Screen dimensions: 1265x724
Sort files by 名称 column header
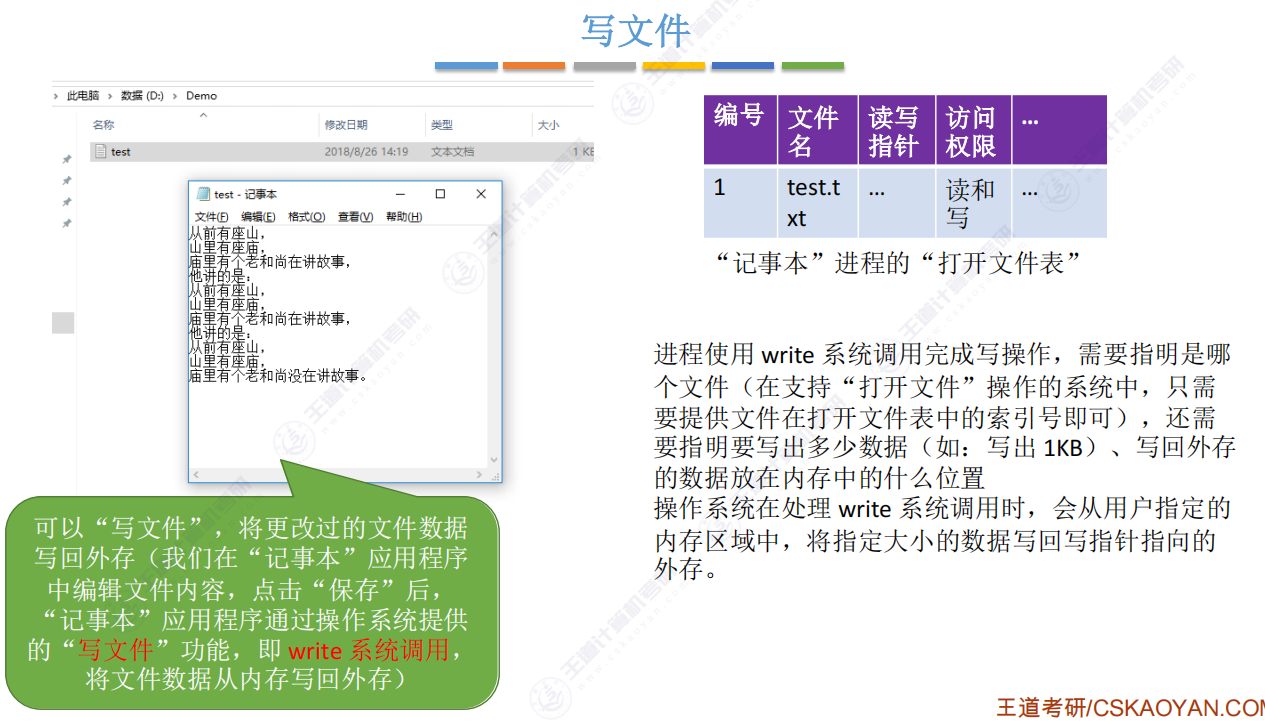click(x=103, y=125)
